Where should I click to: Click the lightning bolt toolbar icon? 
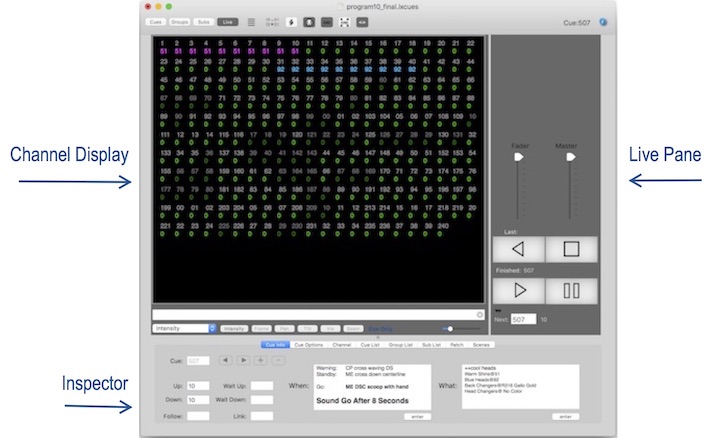click(291, 22)
